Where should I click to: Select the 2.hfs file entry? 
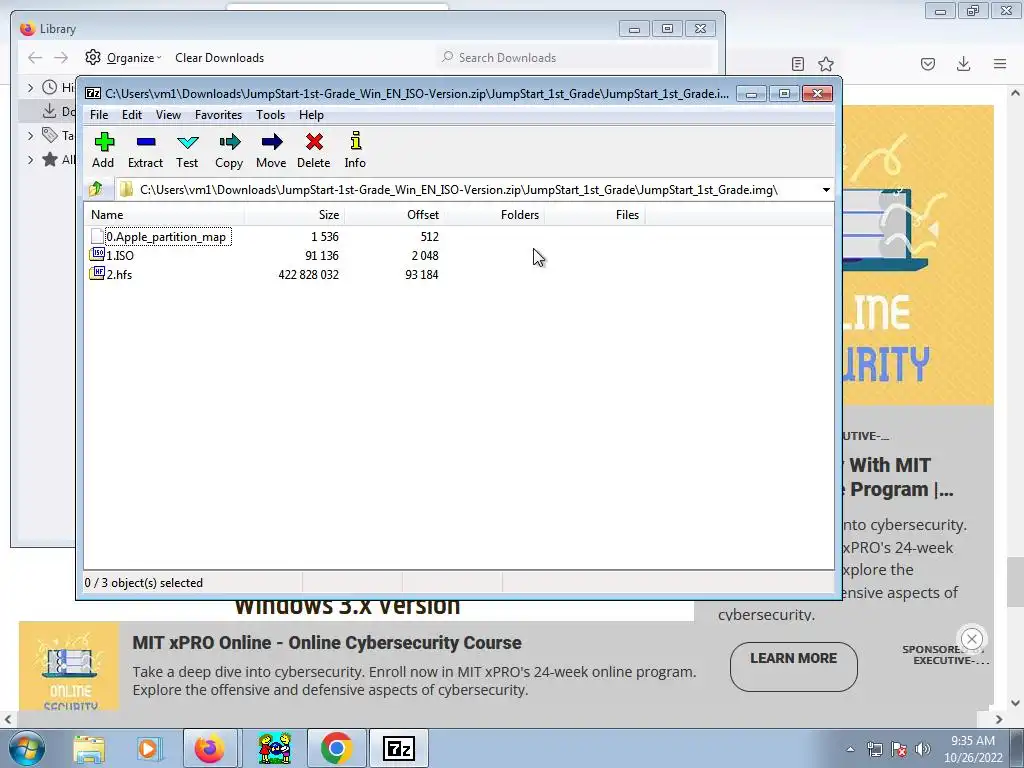click(120, 274)
